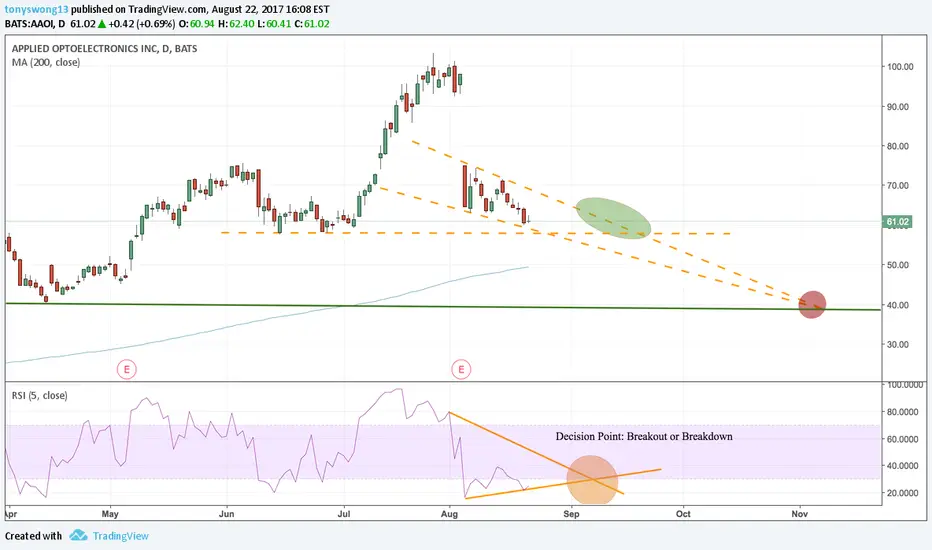Viewport: 932px width, 550px height.
Task: Click the 70.00 price axis label
Action: click(898, 186)
